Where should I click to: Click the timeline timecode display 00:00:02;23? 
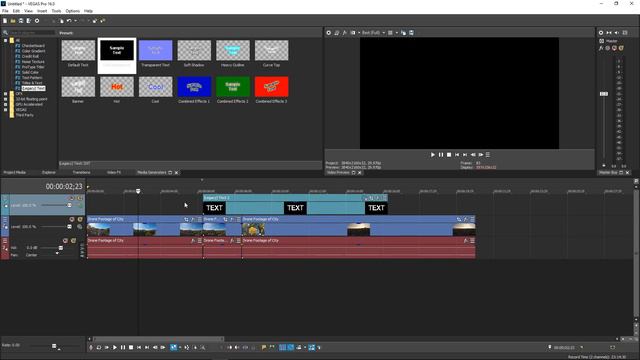click(x=64, y=187)
